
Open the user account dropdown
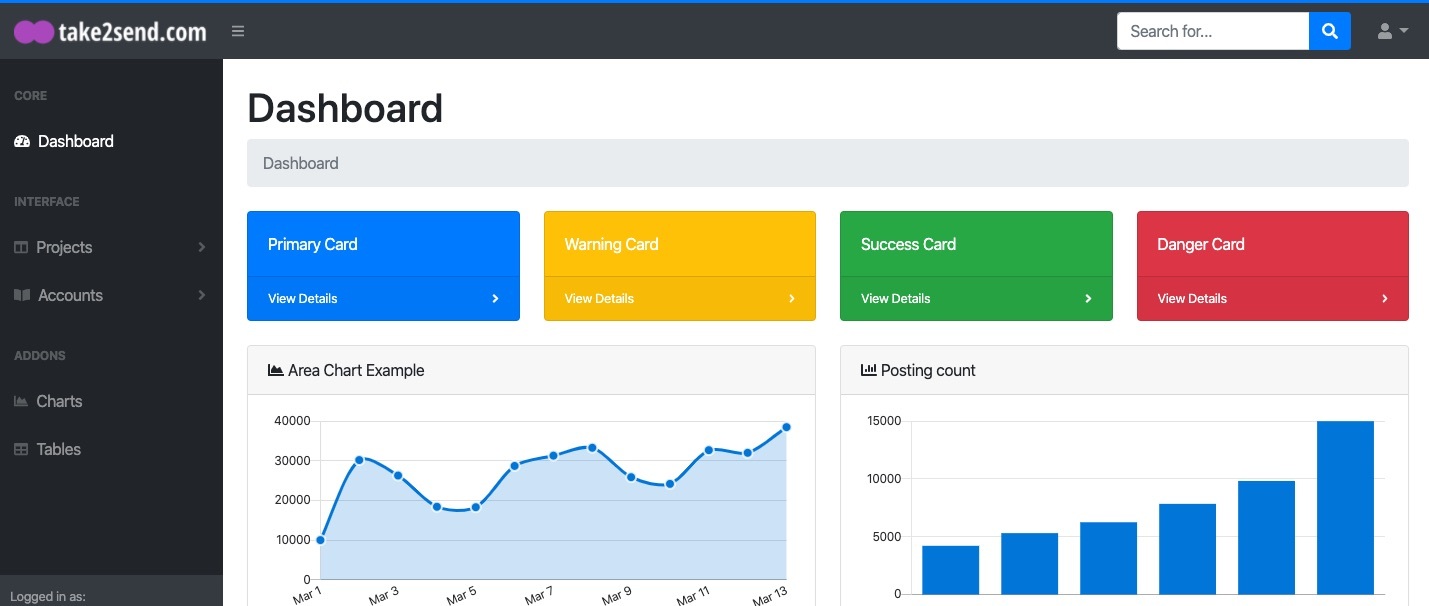[x=1393, y=31]
